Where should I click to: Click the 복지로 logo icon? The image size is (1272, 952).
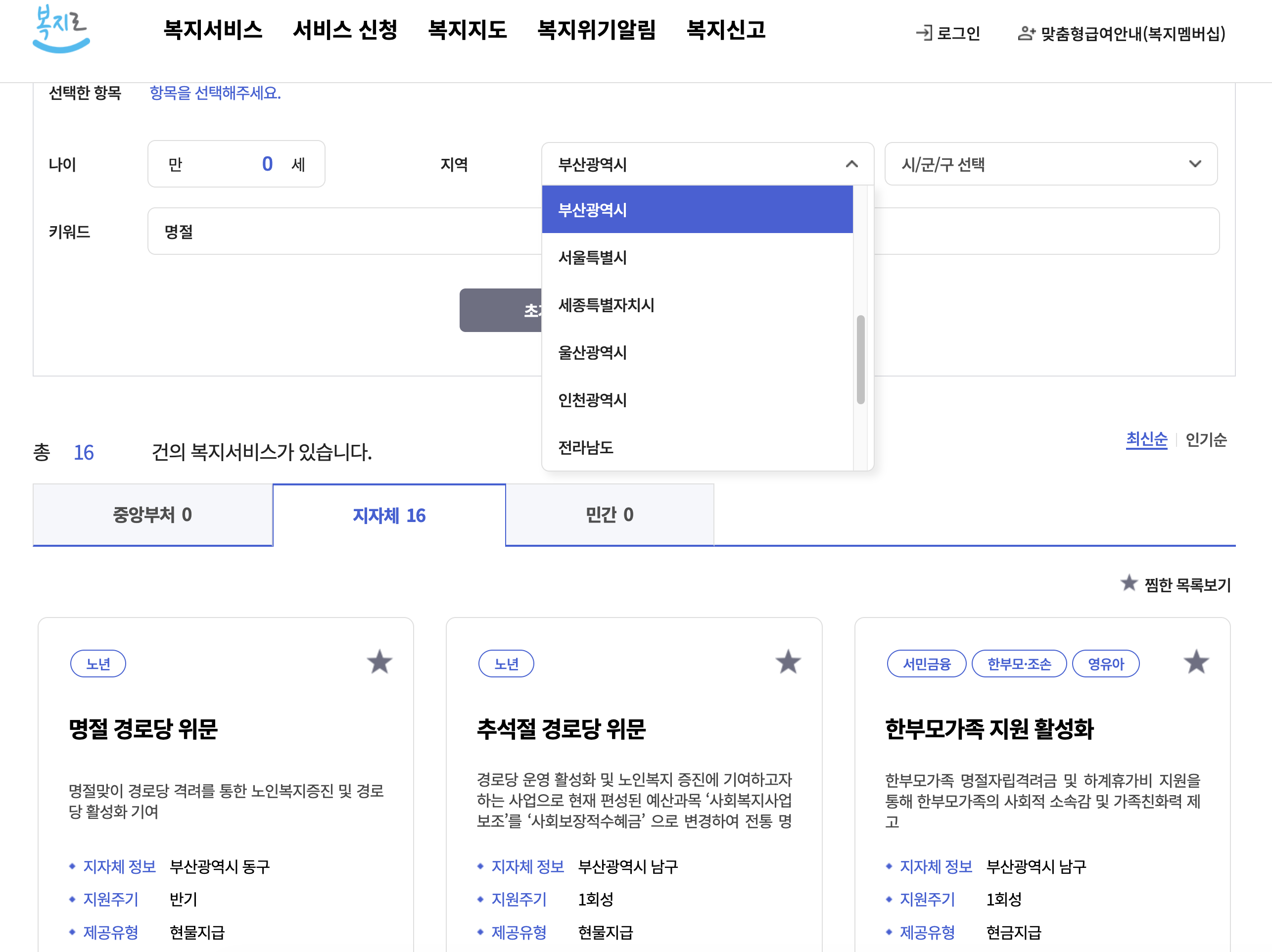pyautogui.click(x=61, y=29)
